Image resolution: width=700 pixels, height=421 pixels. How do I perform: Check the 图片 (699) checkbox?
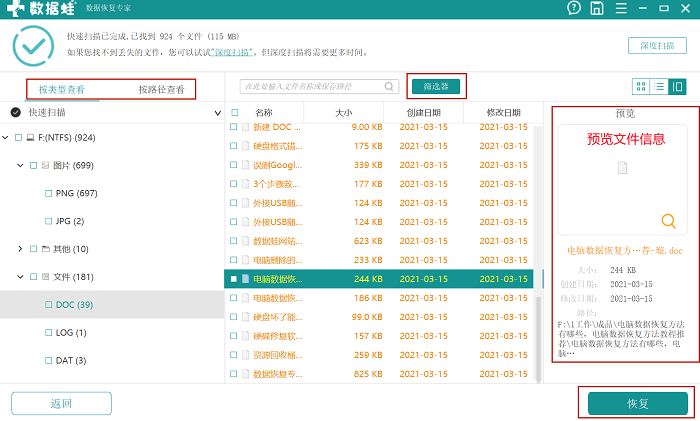pos(33,166)
